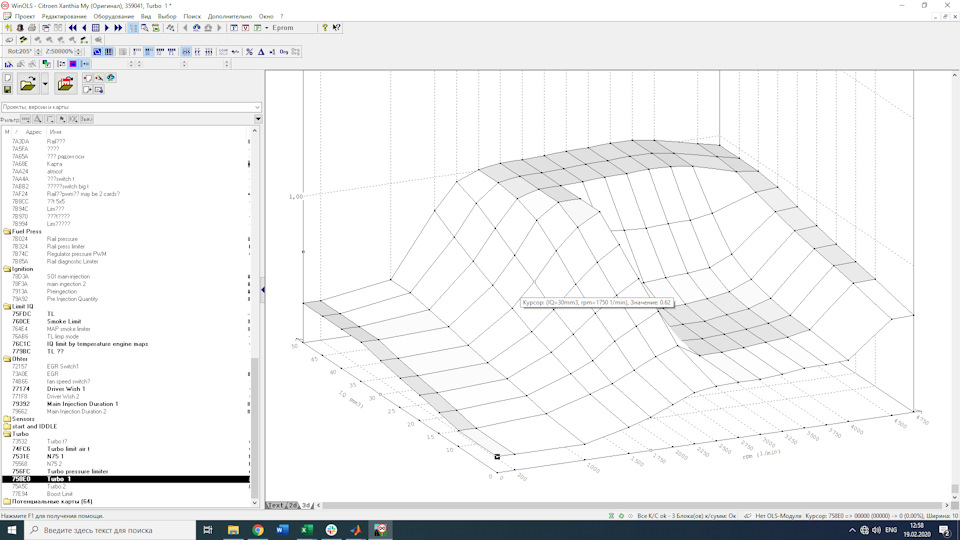Toggle the 32-bit display mode icon
The height and width of the screenshot is (540, 960).
pos(160,52)
